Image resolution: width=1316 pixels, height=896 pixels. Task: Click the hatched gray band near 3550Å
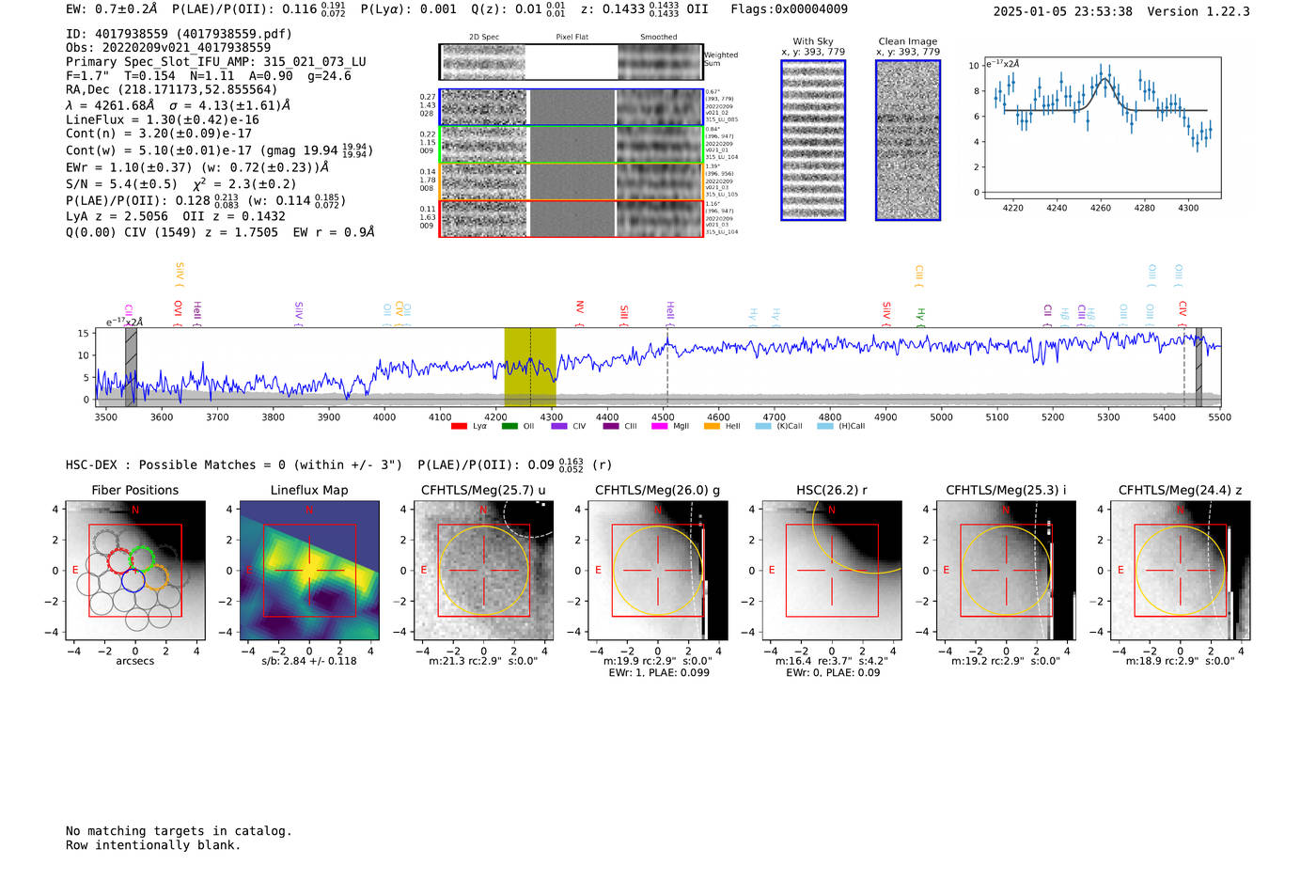click(x=131, y=367)
